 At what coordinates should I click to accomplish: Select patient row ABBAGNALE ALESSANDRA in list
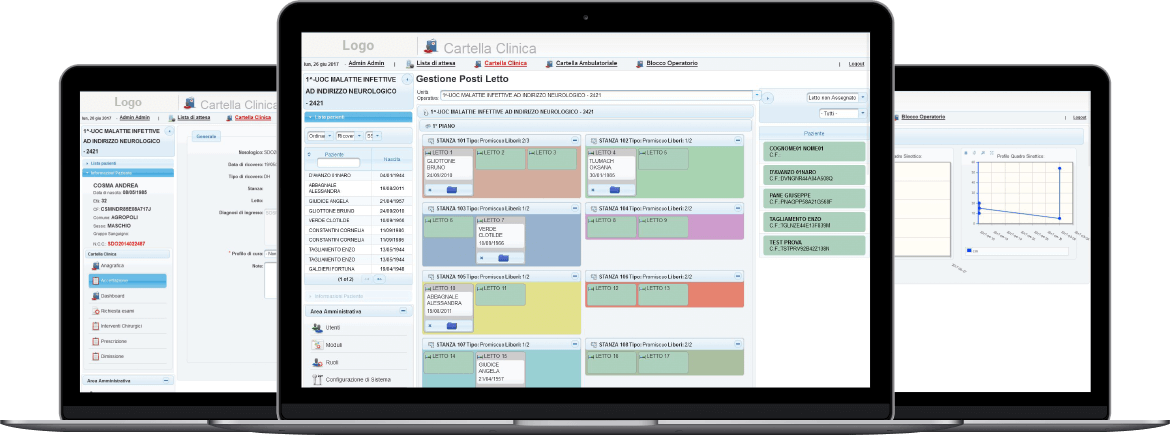(358, 187)
